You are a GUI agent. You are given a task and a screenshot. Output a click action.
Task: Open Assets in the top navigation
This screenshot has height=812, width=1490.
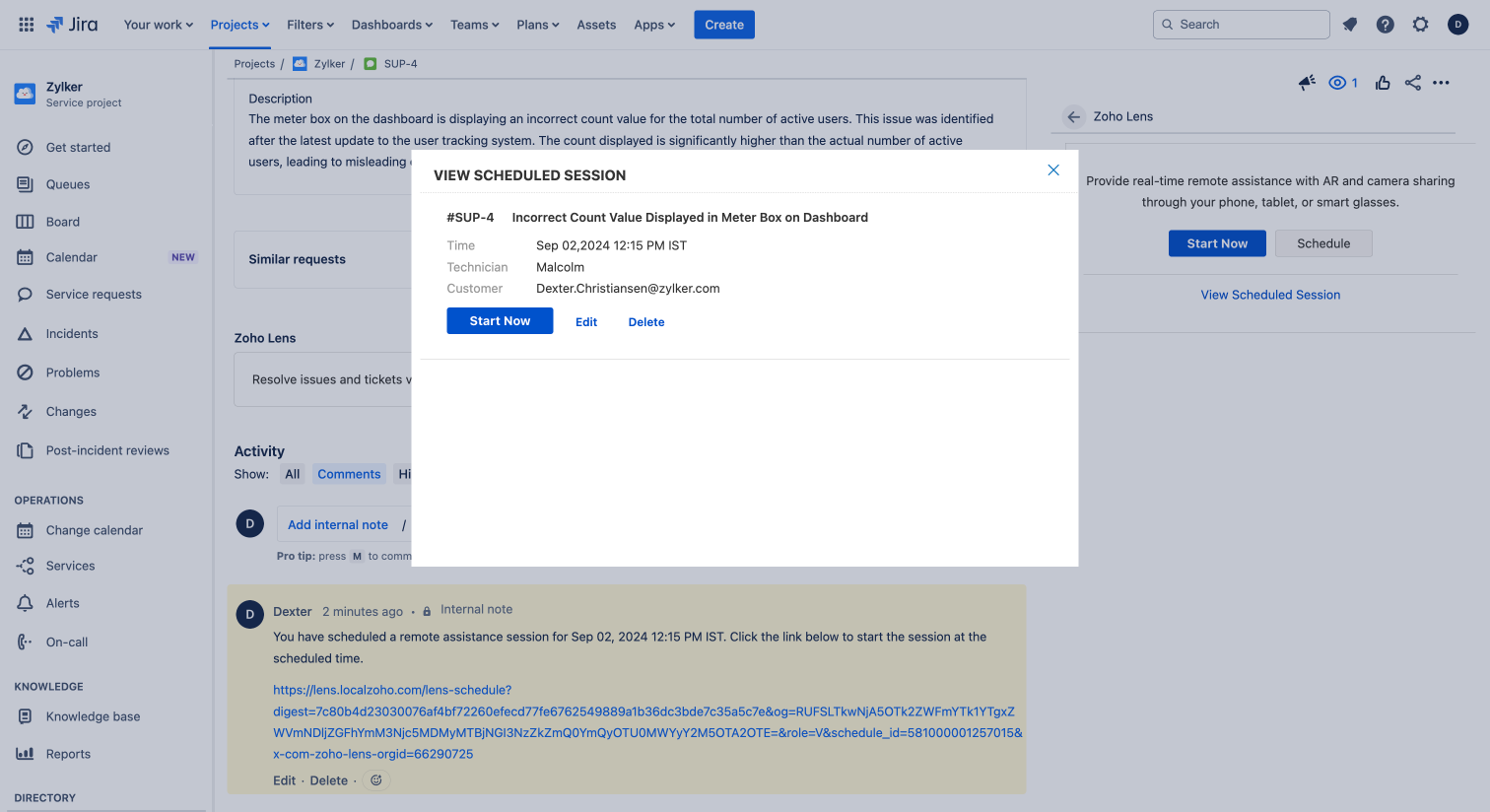(597, 25)
